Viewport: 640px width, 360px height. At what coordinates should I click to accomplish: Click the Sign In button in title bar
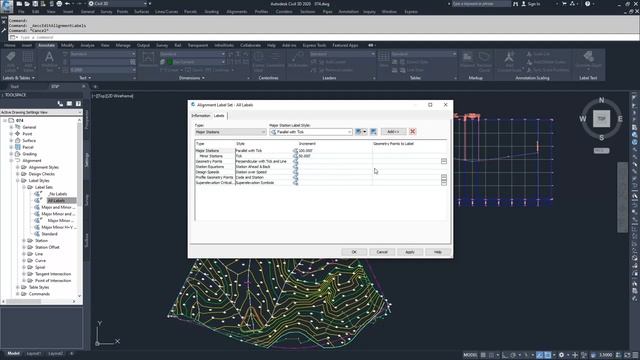tap(531, 4)
